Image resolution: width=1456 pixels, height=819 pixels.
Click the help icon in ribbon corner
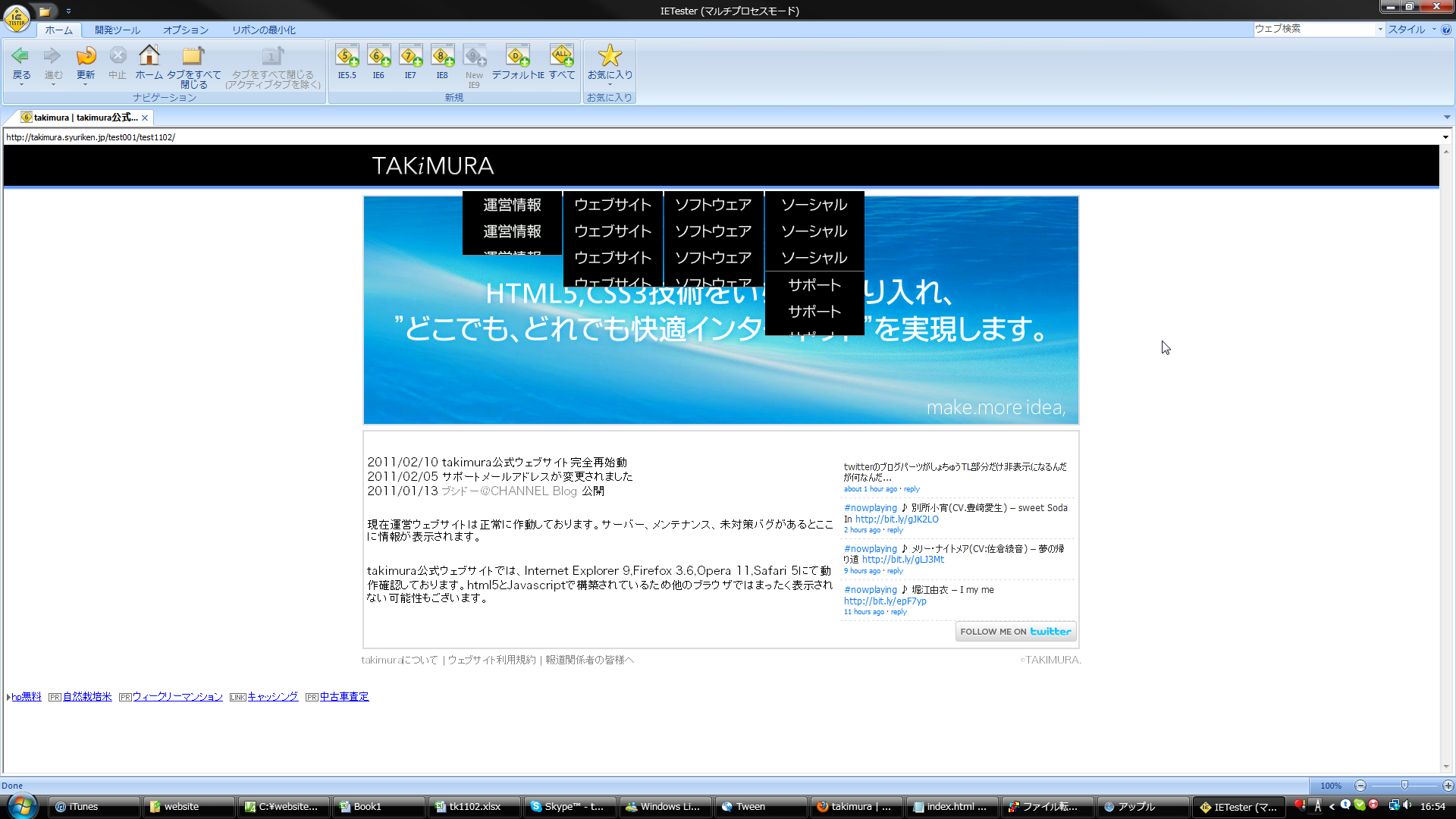pos(1446,30)
